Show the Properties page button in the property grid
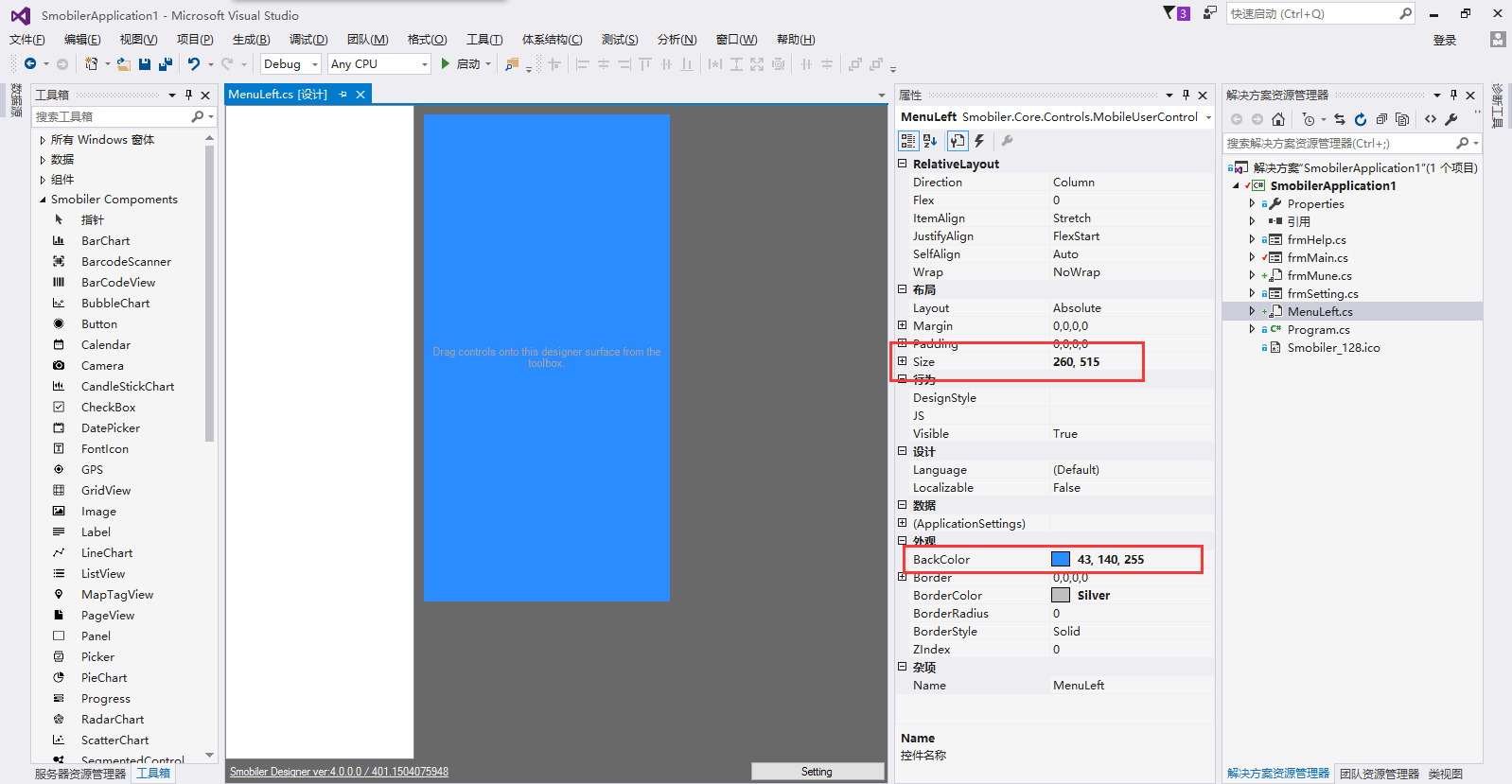1512x784 pixels. 958,141
